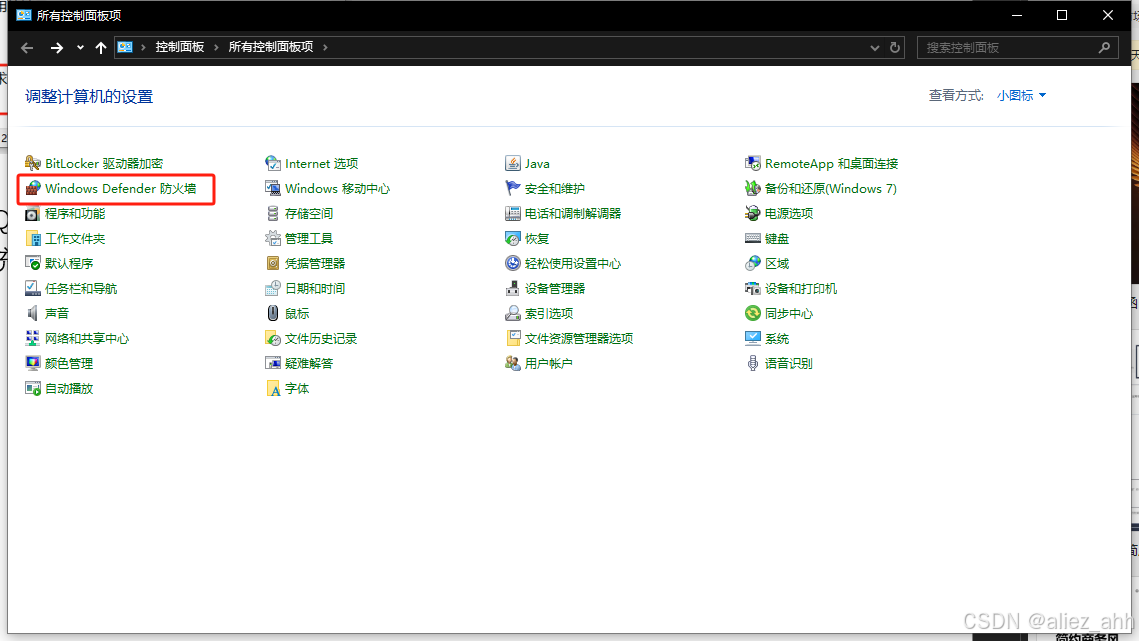Click the 存储空间 drives icon
The image size is (1139, 641).
[x=272, y=214]
